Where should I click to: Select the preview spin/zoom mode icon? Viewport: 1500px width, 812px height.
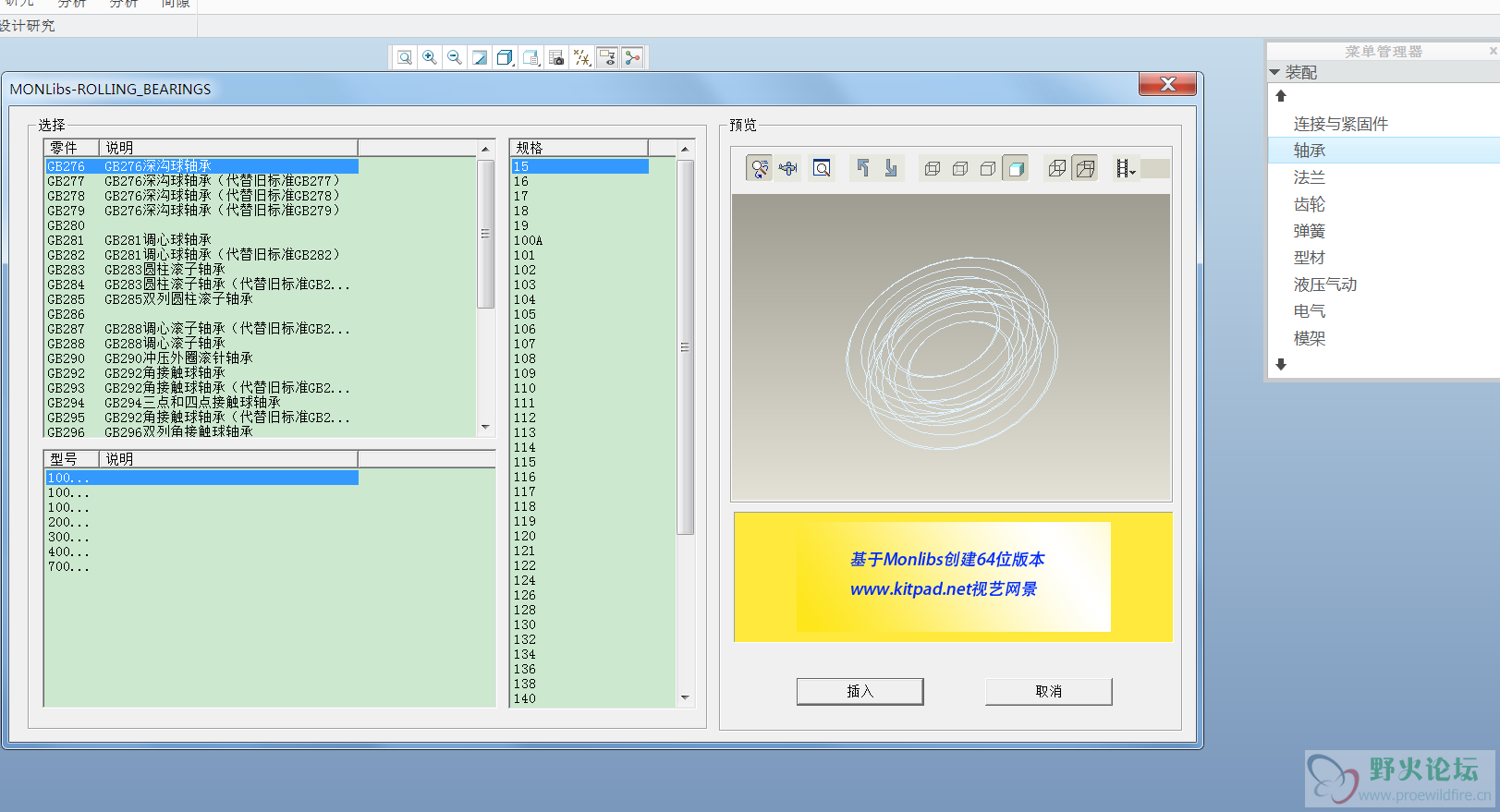coord(759,168)
